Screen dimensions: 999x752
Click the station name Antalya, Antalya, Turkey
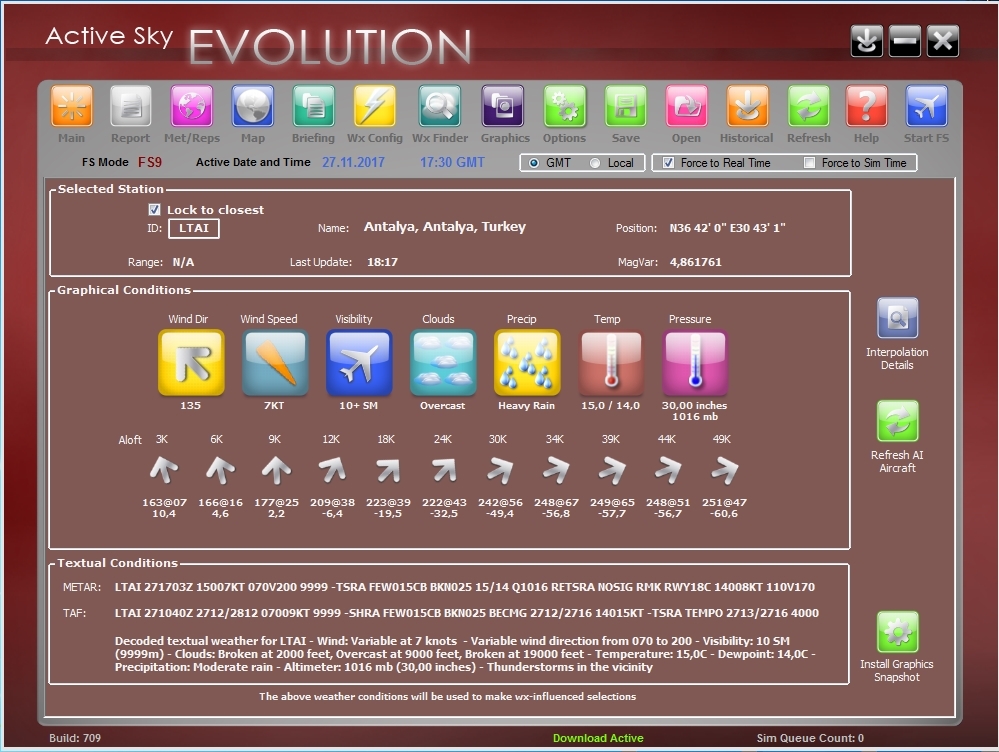[x=445, y=227]
